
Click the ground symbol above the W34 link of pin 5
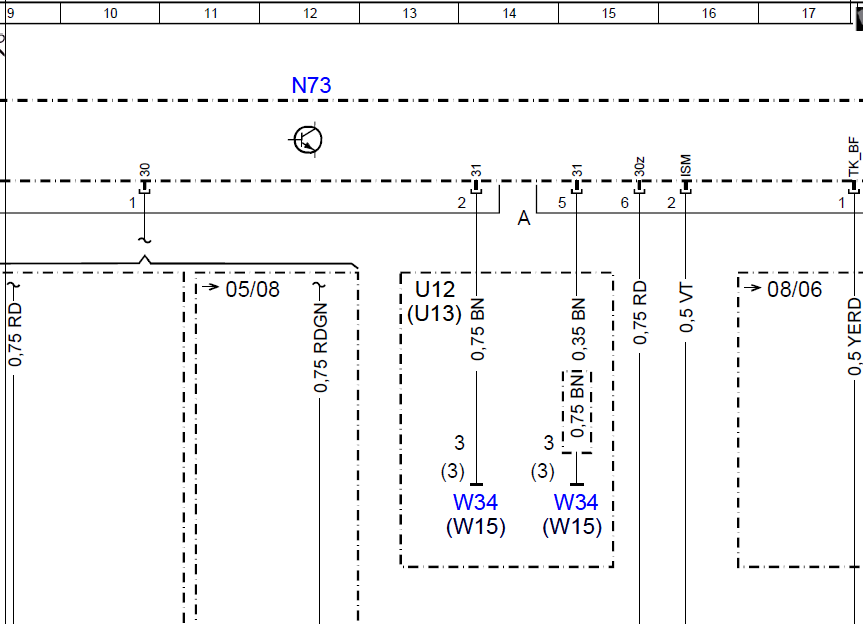tap(577, 484)
